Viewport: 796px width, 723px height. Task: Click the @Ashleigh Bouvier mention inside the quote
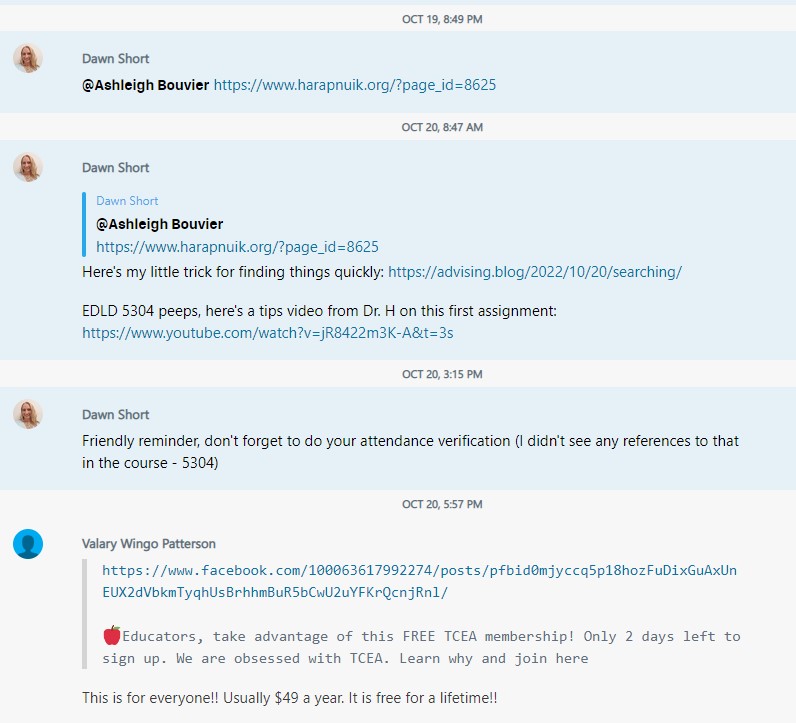[x=160, y=224]
